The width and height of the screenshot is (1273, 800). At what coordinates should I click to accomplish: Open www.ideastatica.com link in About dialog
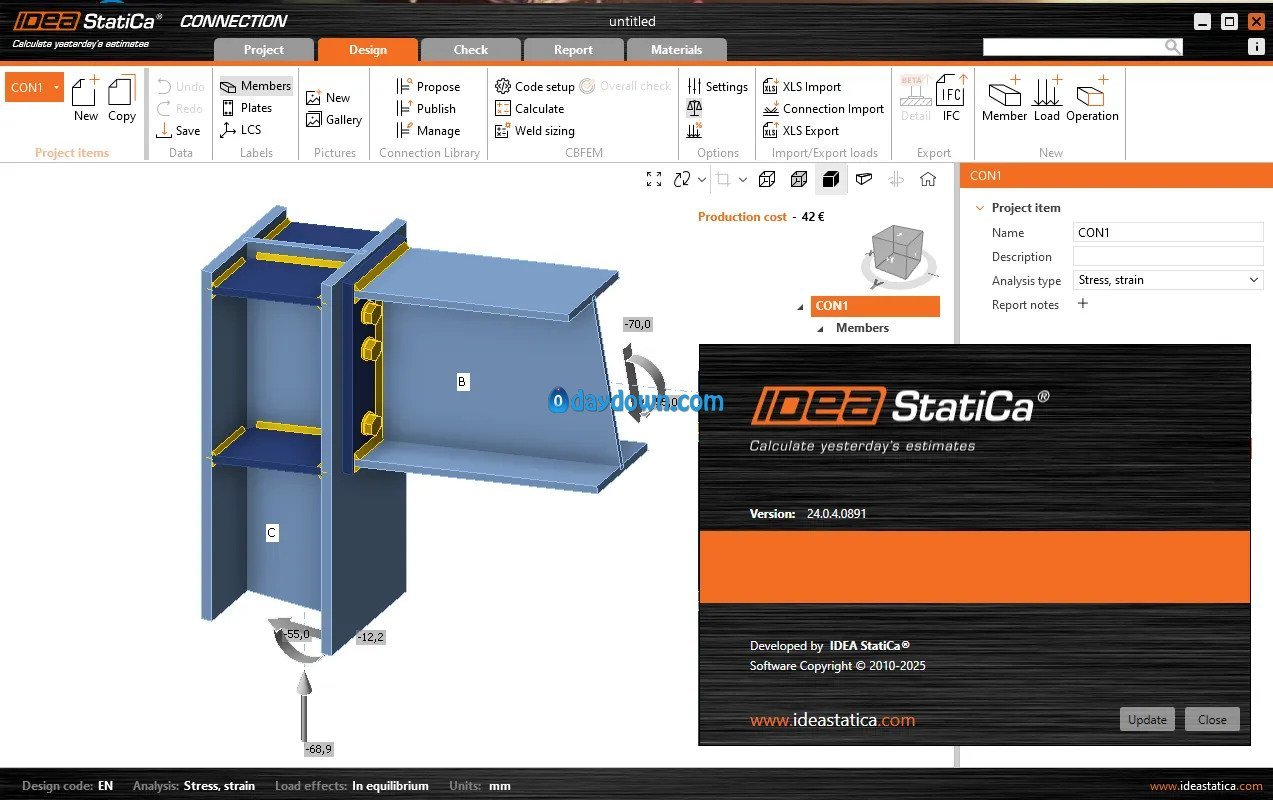(x=832, y=719)
